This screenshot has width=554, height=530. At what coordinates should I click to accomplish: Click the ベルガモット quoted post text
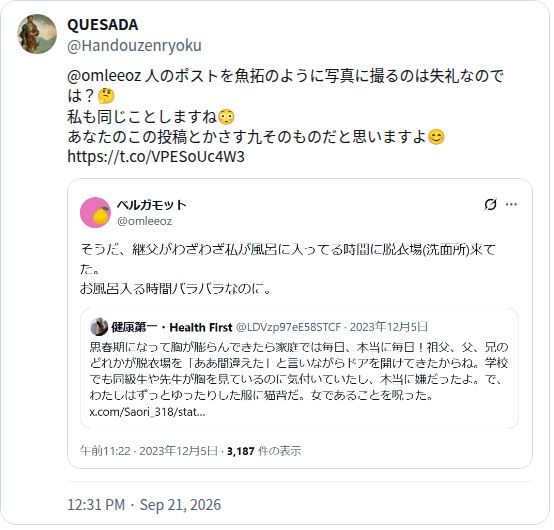point(288,269)
